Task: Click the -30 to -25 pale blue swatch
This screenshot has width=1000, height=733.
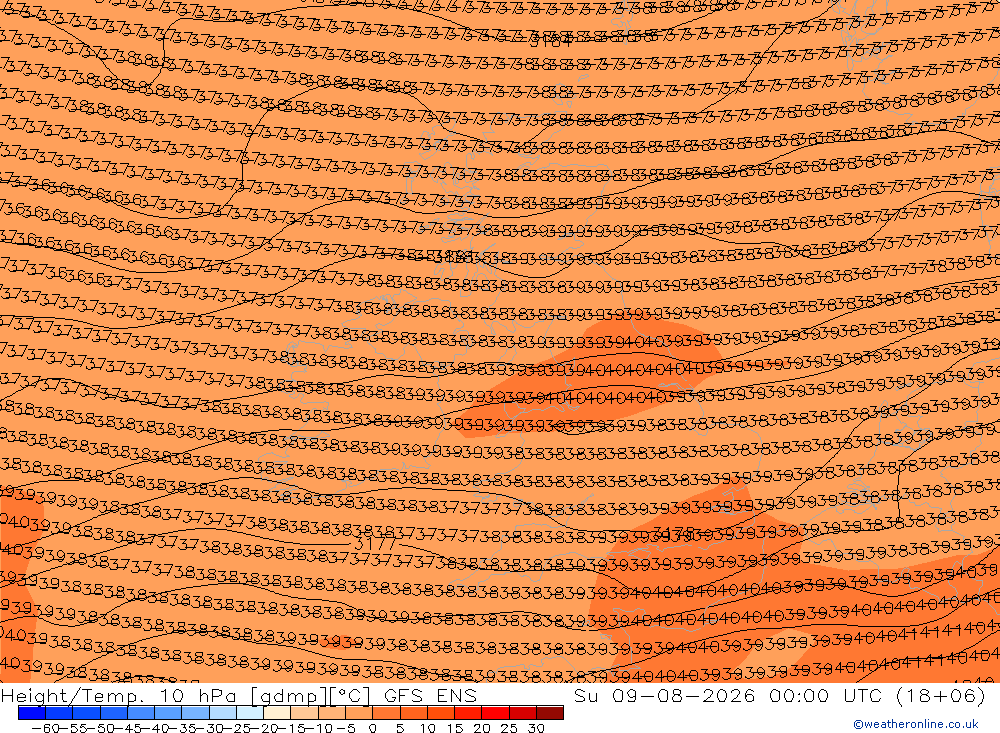Action: pos(223,713)
